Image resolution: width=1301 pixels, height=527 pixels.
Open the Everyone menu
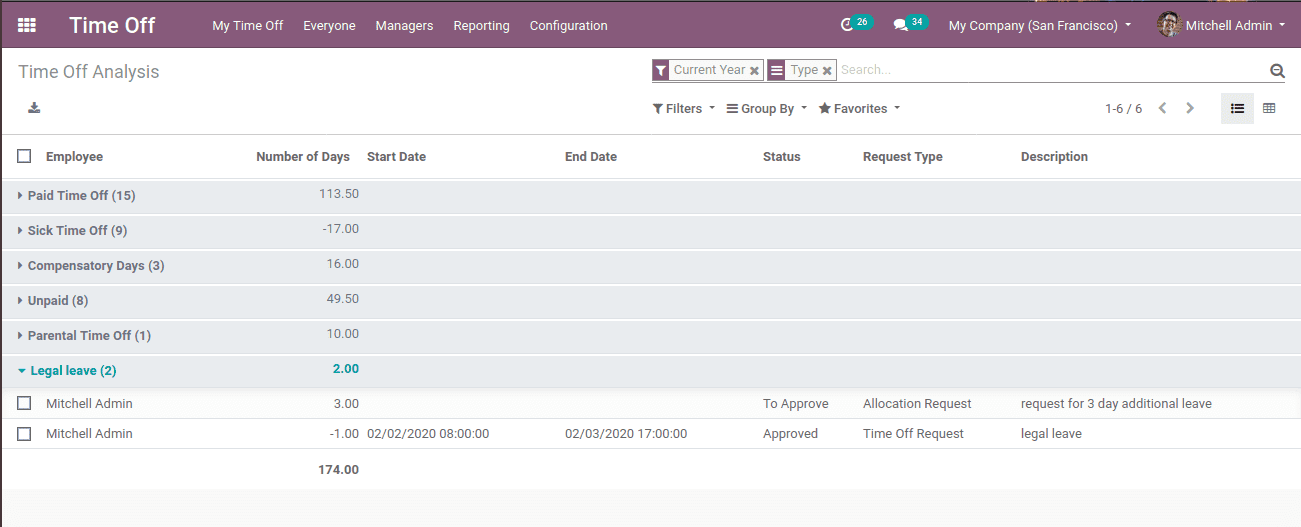[329, 25]
